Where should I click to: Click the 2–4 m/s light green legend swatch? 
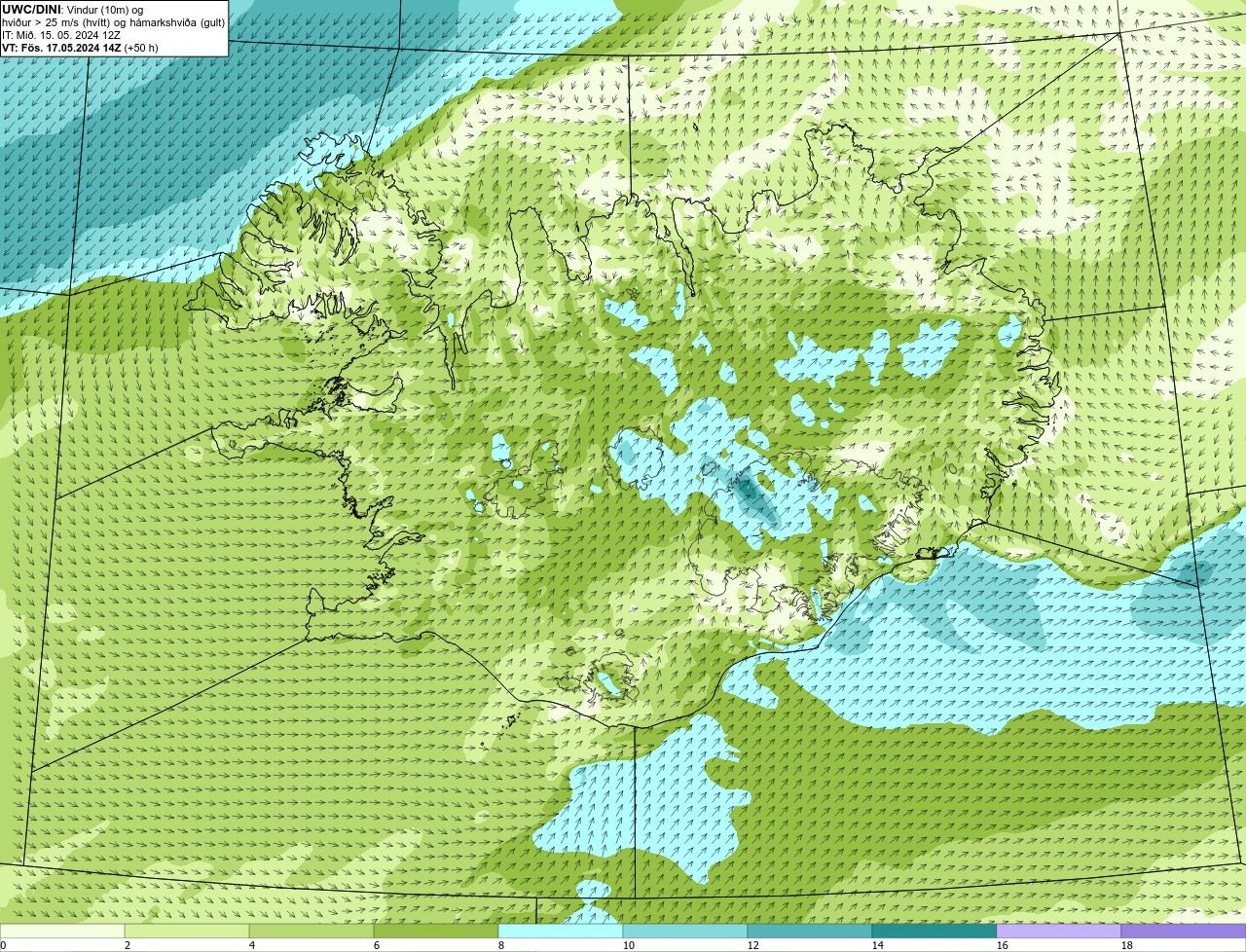pos(187,932)
